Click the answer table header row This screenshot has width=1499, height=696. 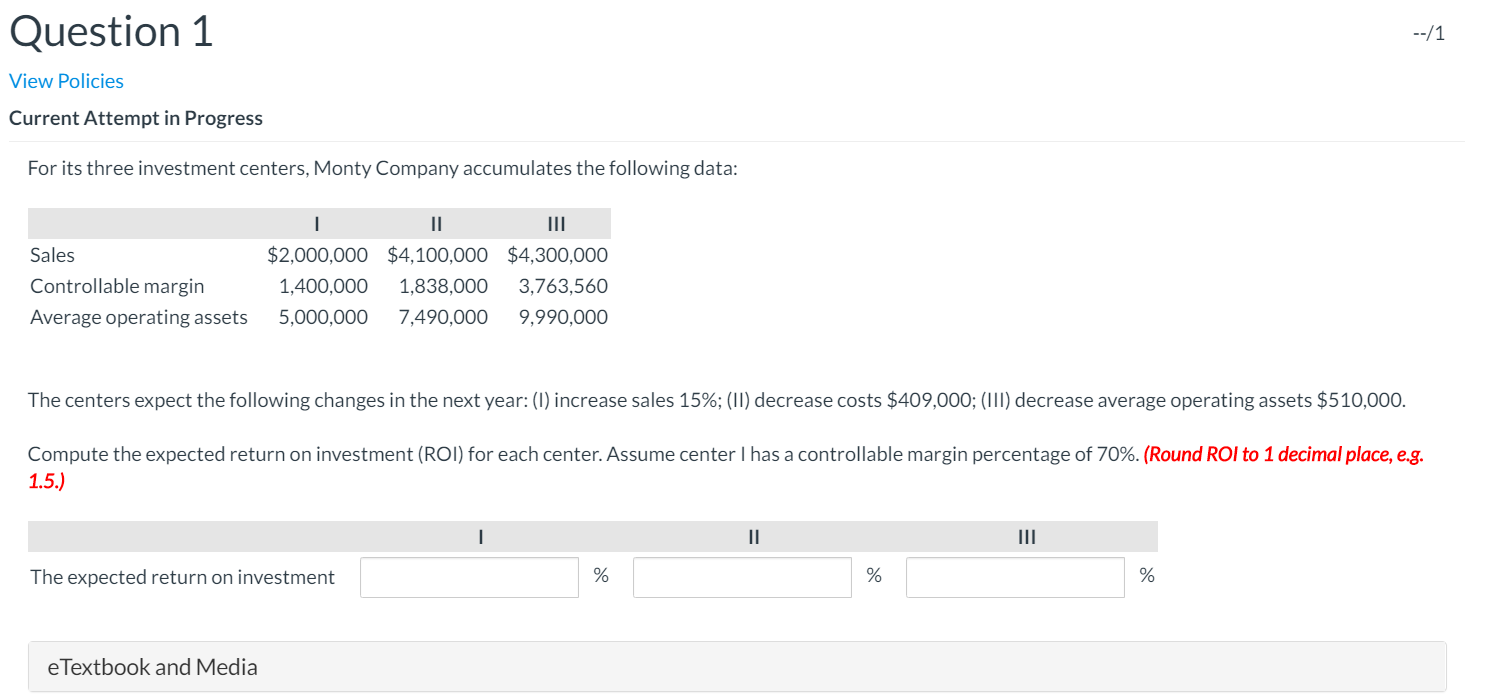click(593, 536)
